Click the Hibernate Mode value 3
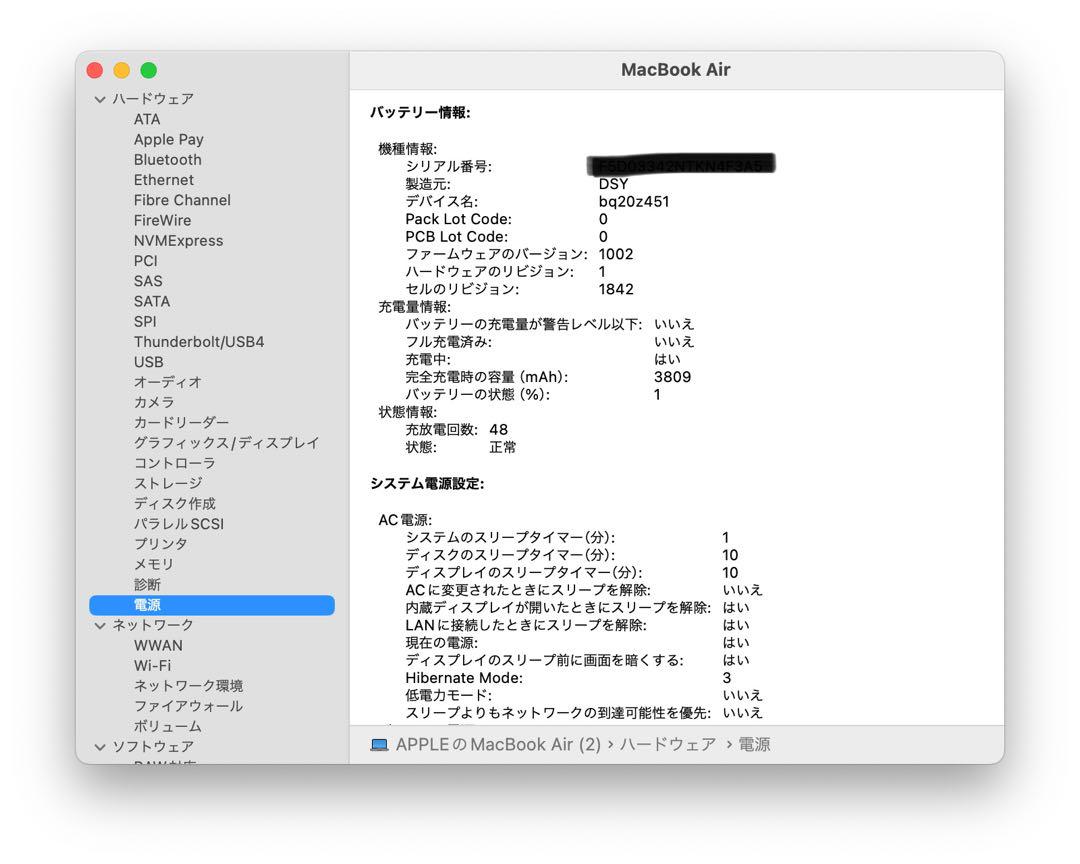The image size is (1080, 864). click(x=727, y=678)
